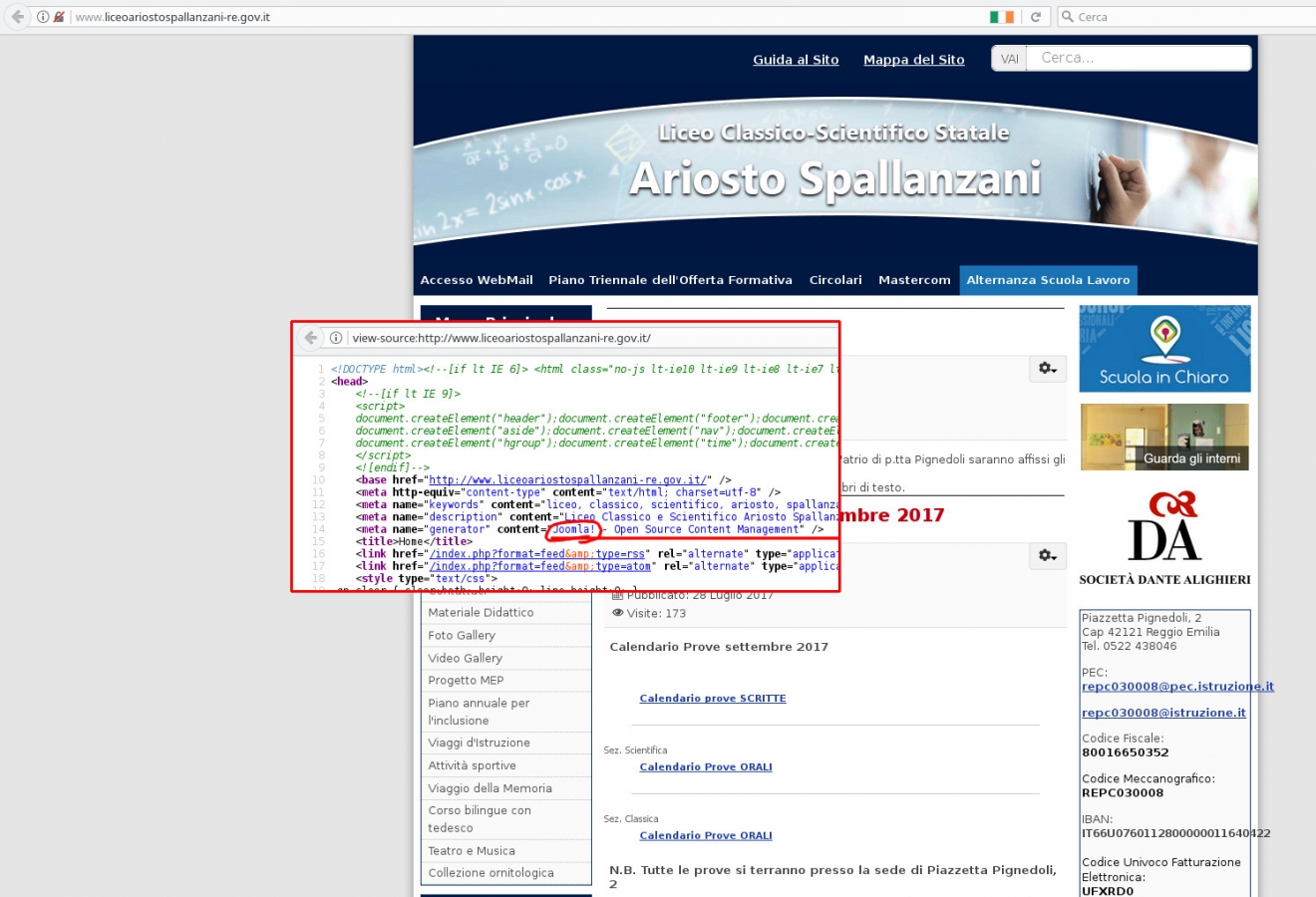Select the REPC030008 code text

click(x=1123, y=793)
